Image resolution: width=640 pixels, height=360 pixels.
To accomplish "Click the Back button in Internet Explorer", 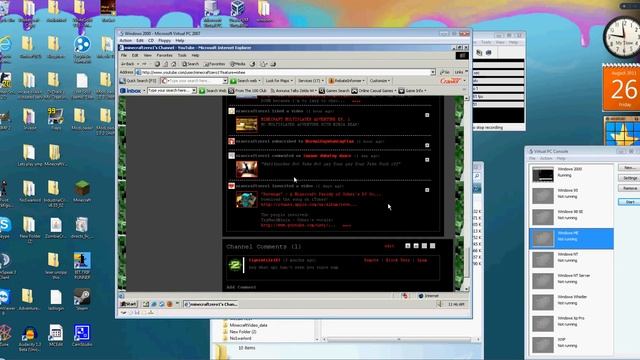I will (x=128, y=64).
